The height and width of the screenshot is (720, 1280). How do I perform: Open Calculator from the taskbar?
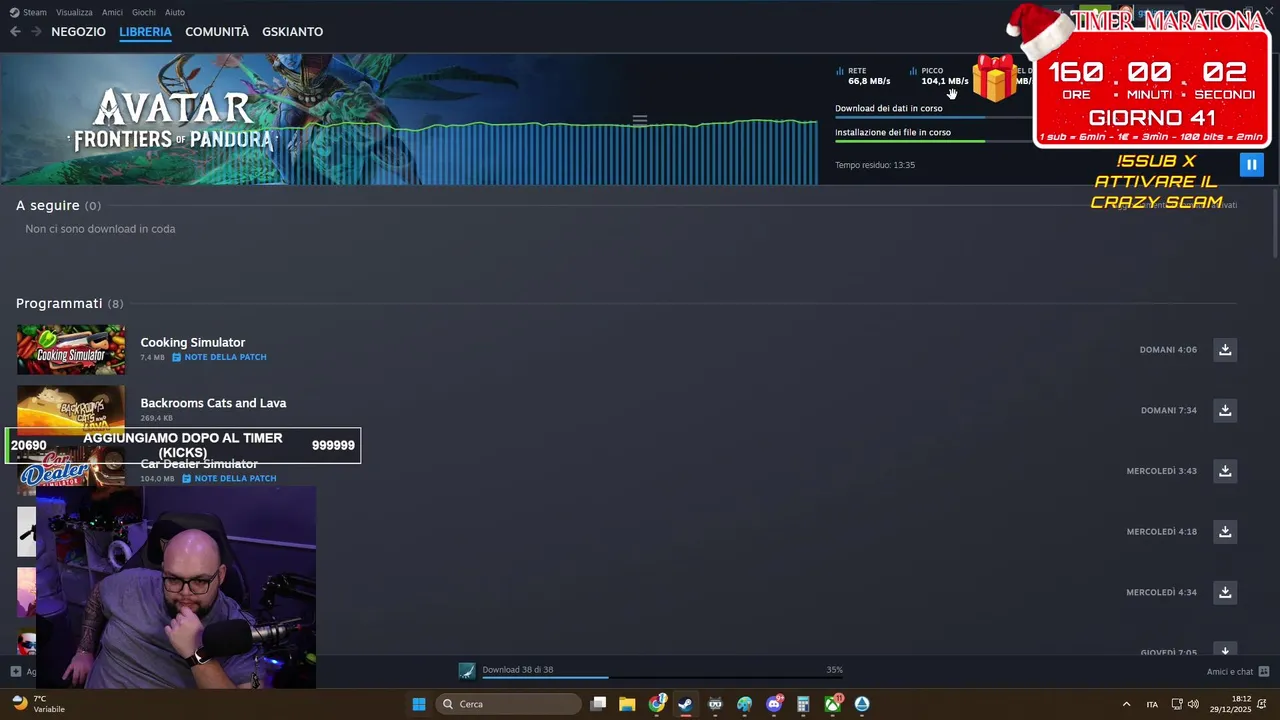(x=803, y=704)
